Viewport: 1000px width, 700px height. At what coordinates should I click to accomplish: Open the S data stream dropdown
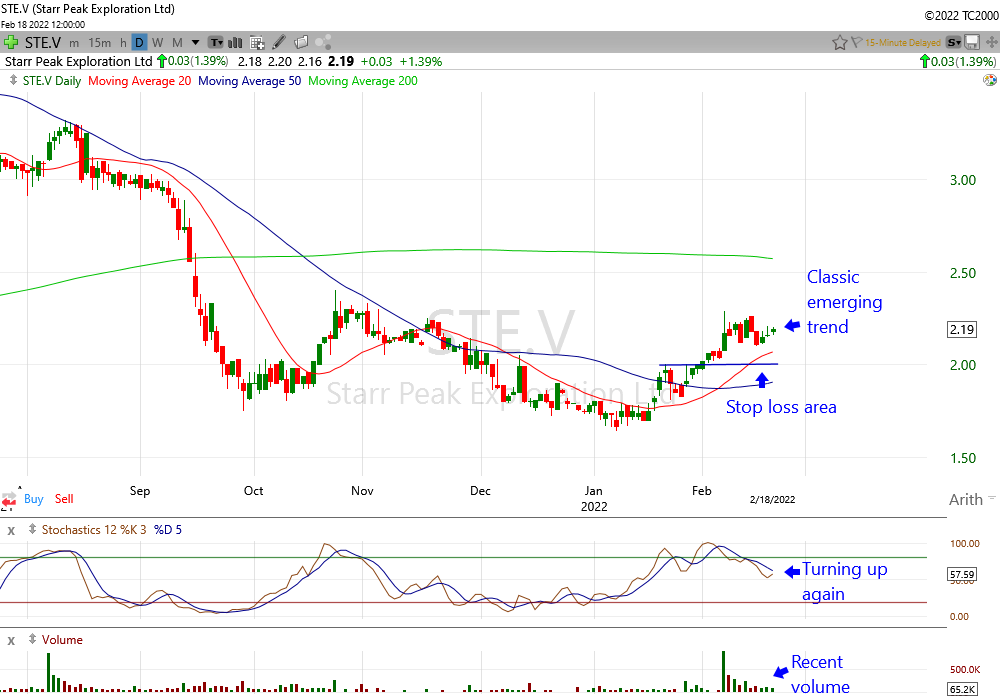[953, 43]
